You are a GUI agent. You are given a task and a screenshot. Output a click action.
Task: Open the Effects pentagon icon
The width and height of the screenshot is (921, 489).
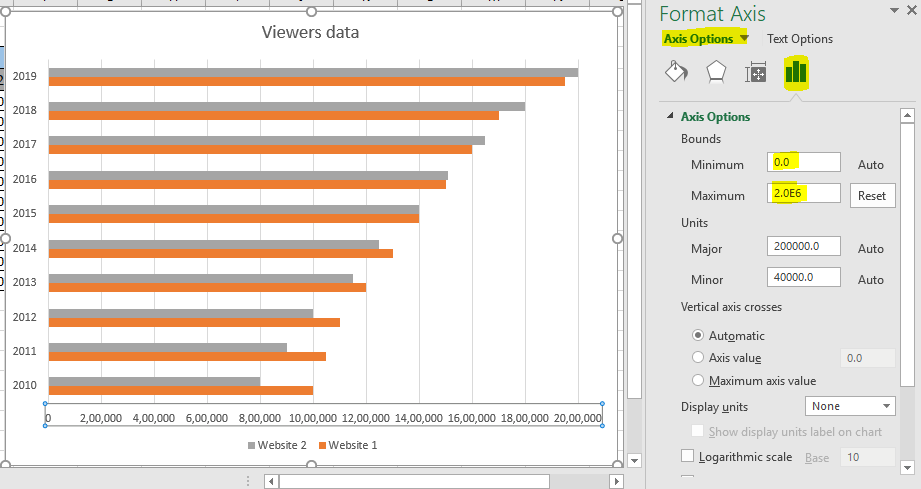click(x=716, y=72)
